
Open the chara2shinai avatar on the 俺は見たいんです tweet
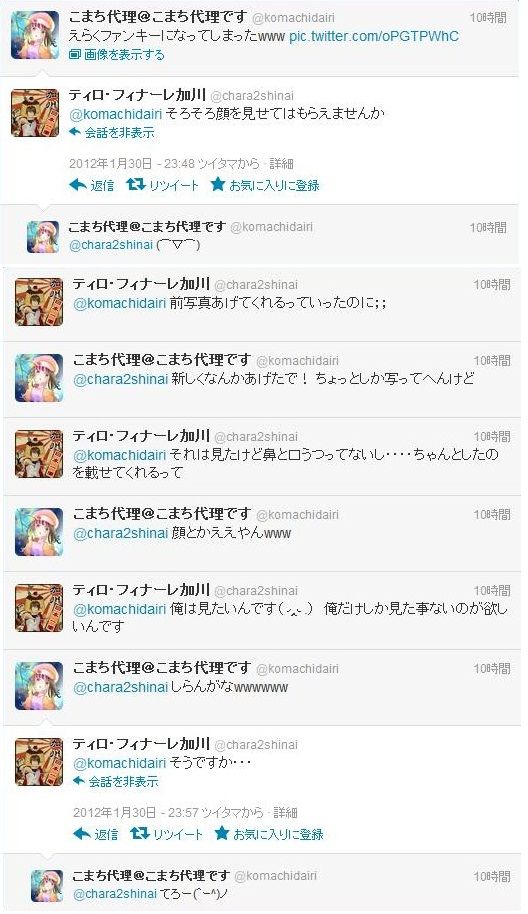point(39,608)
